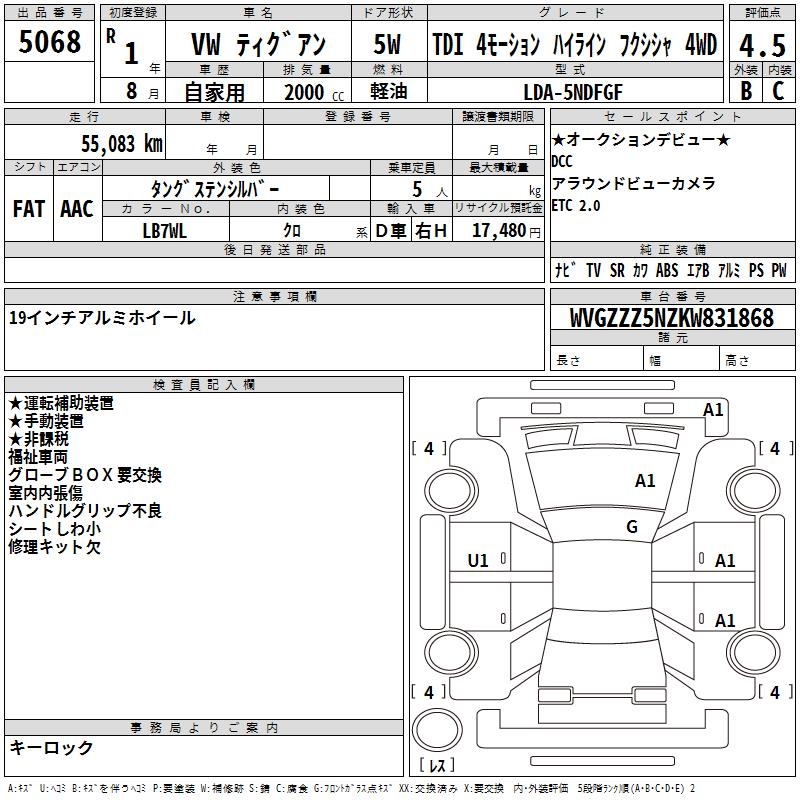The height and width of the screenshot is (800, 800).
Task: Click seating capacity 5 人
Action: pos(430,190)
